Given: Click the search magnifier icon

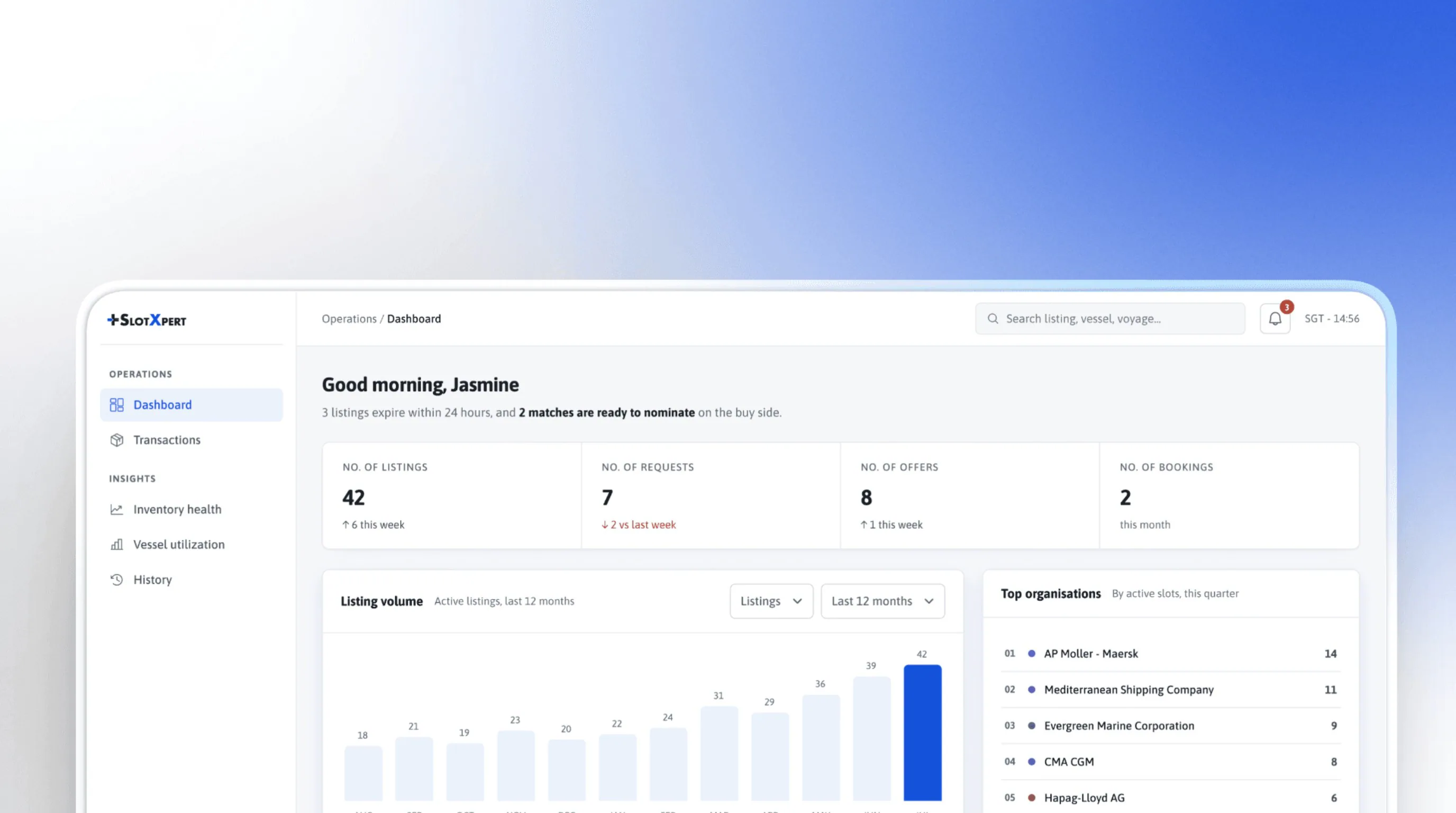Looking at the screenshot, I should coord(993,319).
